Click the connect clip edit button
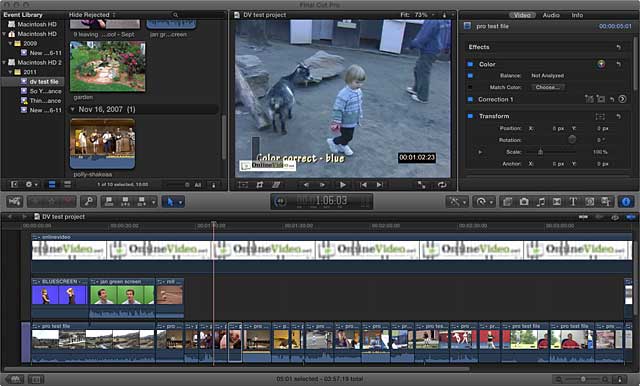The width and height of the screenshot is (640, 386). pos(109,201)
